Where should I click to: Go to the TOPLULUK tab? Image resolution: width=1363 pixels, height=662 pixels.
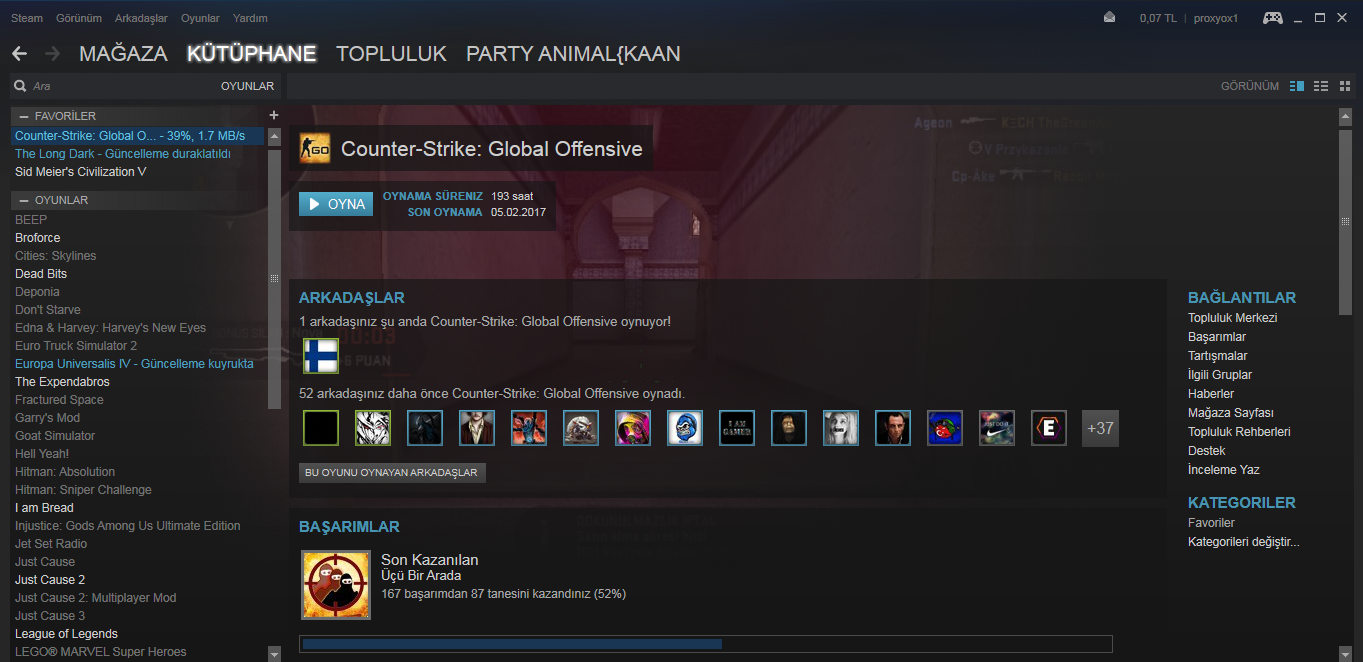391,54
